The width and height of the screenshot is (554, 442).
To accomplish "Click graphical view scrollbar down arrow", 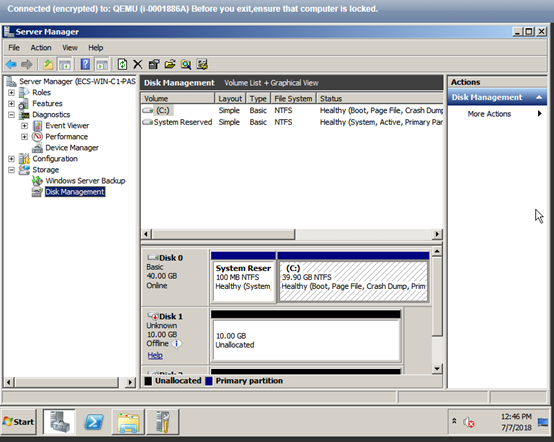I will (437, 369).
